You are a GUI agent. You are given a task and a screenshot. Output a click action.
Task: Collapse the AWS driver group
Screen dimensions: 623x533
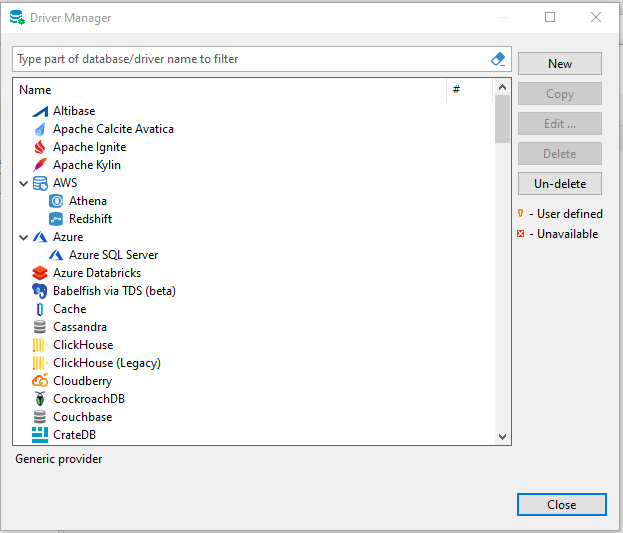point(24,183)
